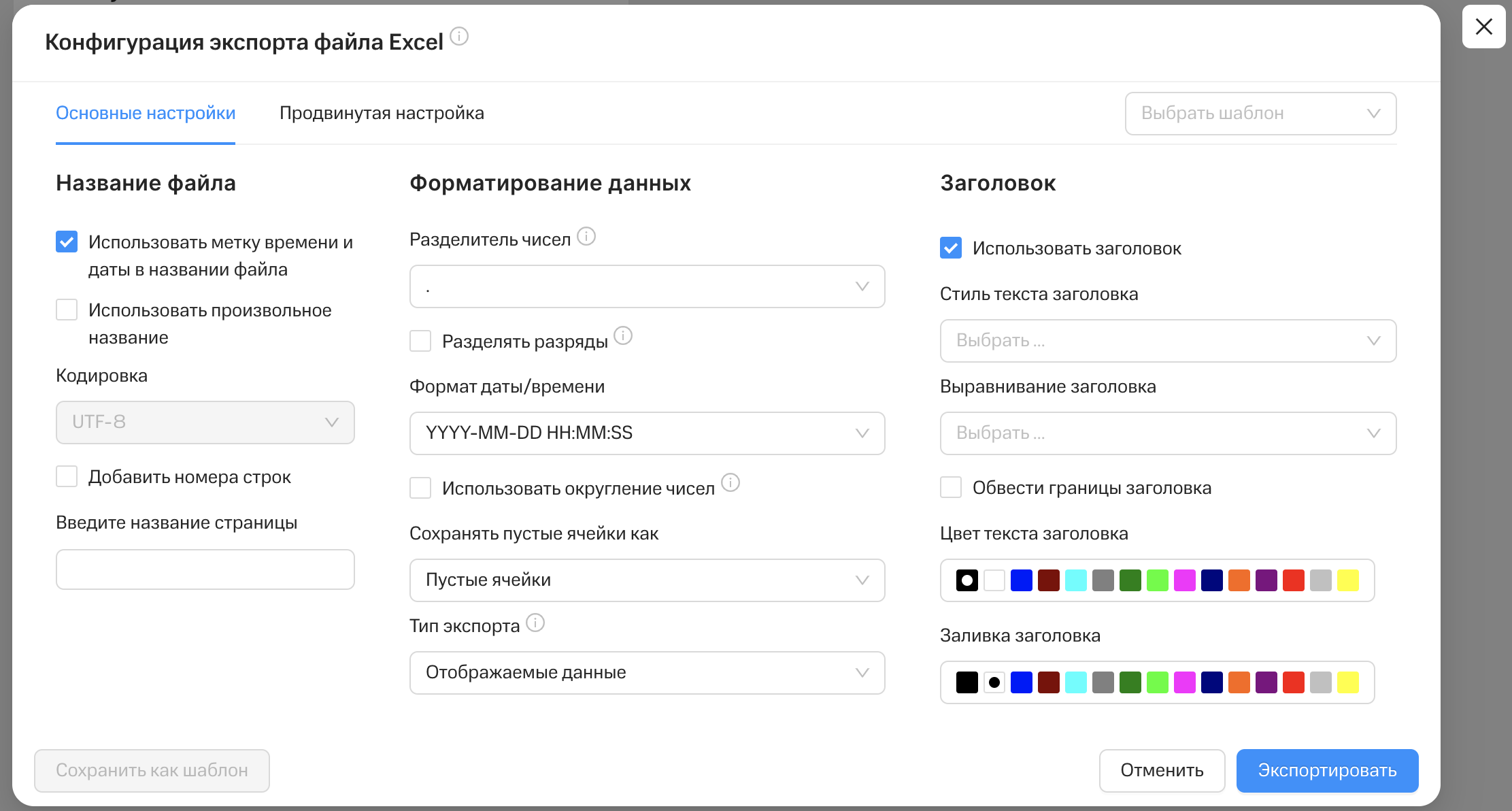This screenshot has height=811, width=1512.
Task: Click the page name input field
Action: click(205, 569)
